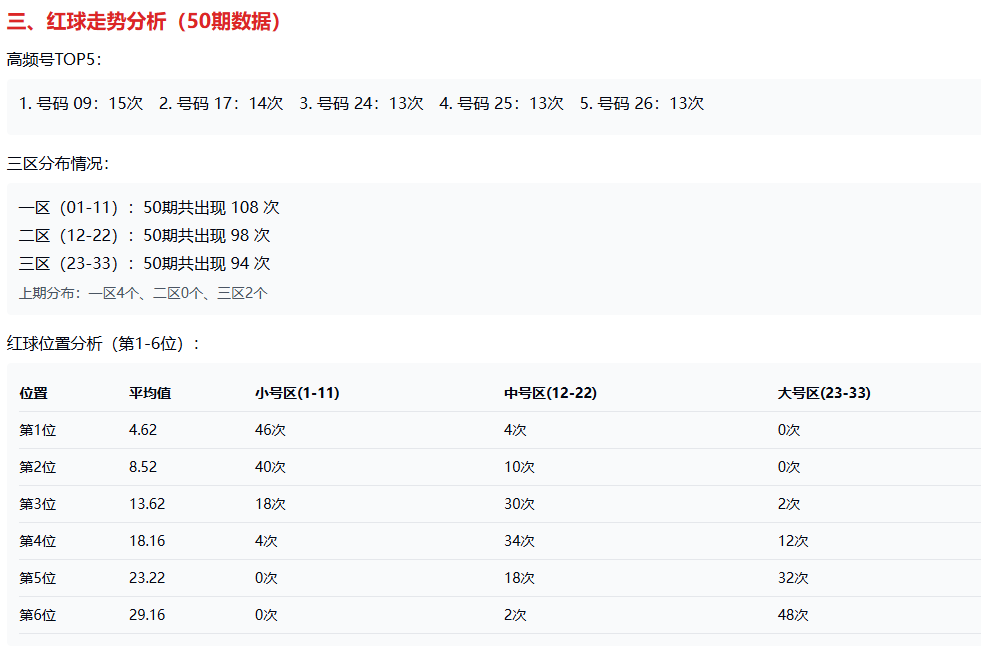
Task: Click the top entry 号码 09：15次
Action: coord(81,103)
